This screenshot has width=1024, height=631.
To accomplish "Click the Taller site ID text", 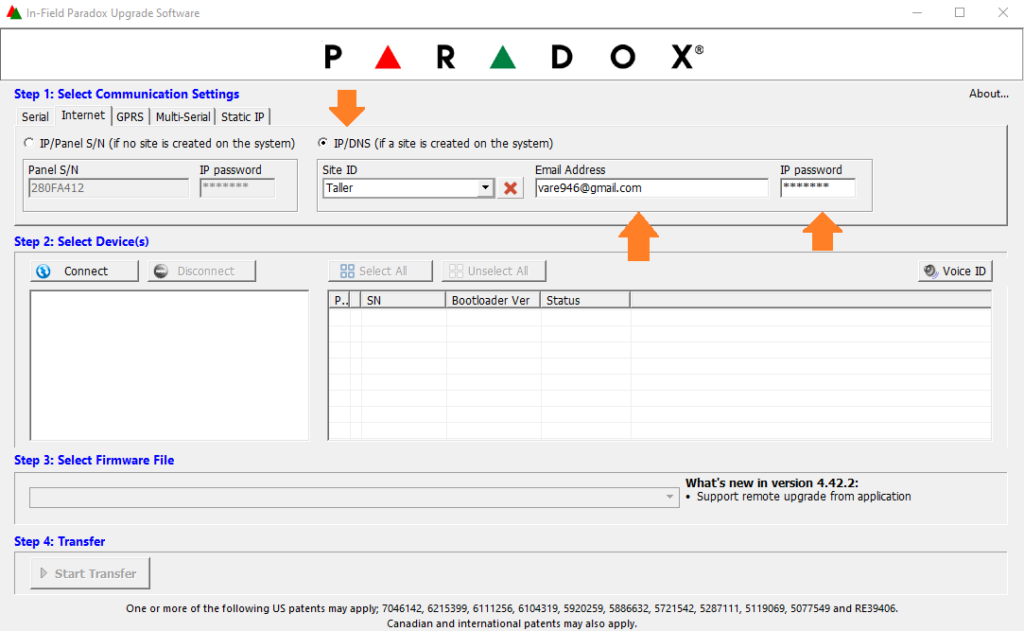I will (340, 188).
